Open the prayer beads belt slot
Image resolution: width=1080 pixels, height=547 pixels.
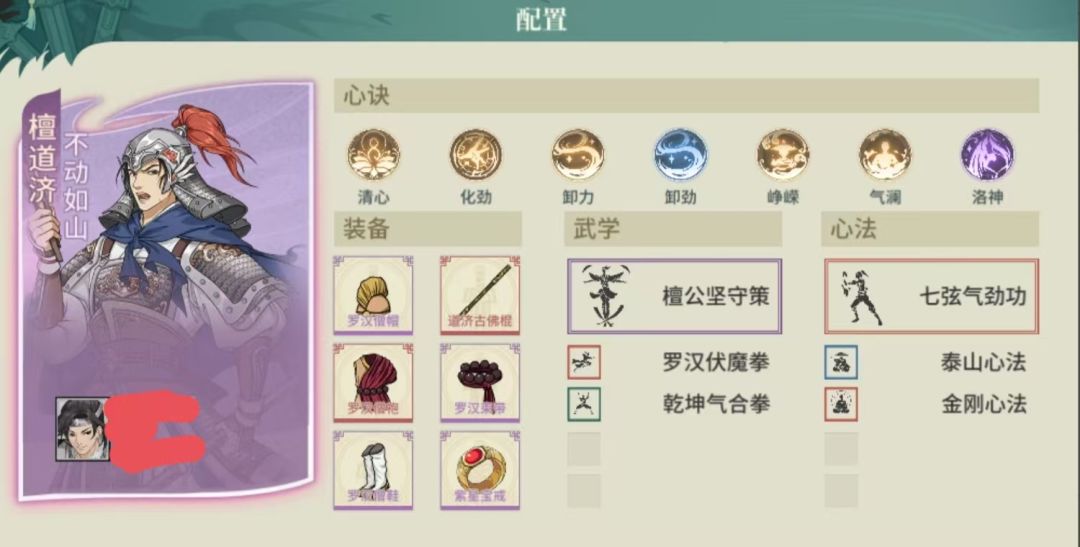(480, 382)
